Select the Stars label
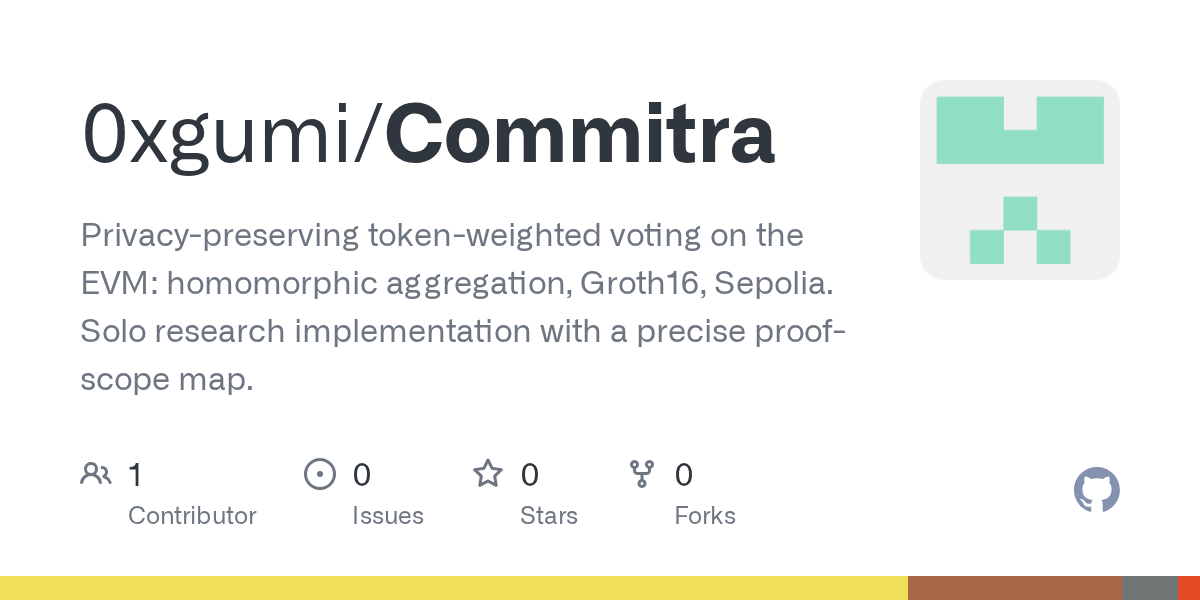Screen dimensions: 1200x600 [549, 516]
